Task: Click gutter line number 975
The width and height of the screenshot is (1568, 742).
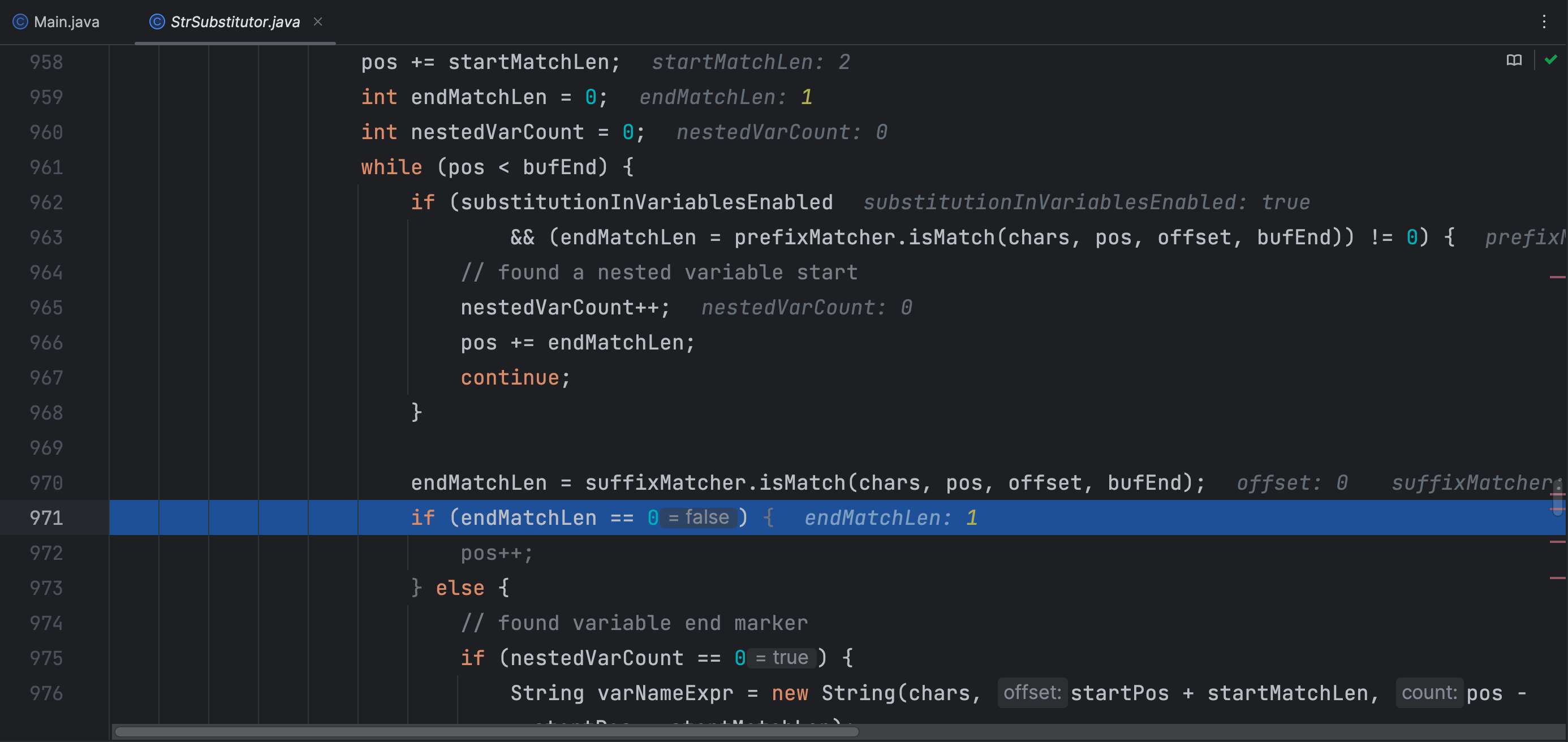Action: [x=46, y=658]
